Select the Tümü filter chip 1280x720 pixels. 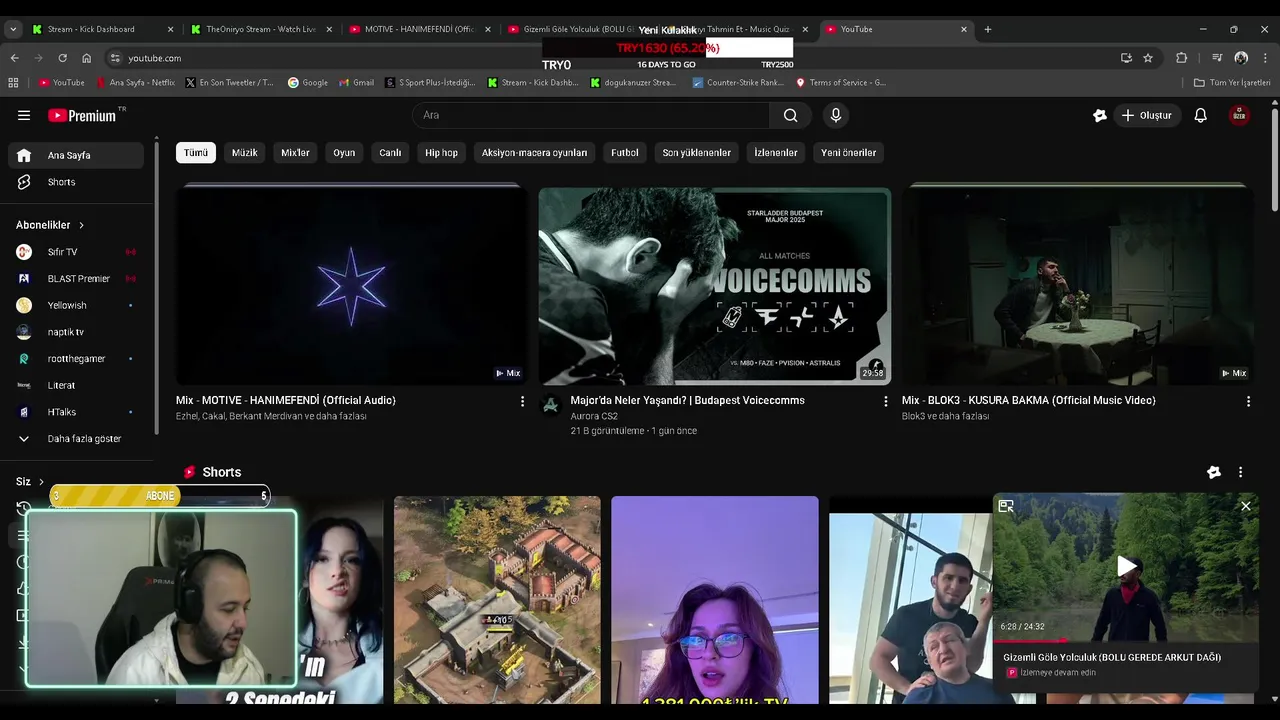(x=196, y=153)
